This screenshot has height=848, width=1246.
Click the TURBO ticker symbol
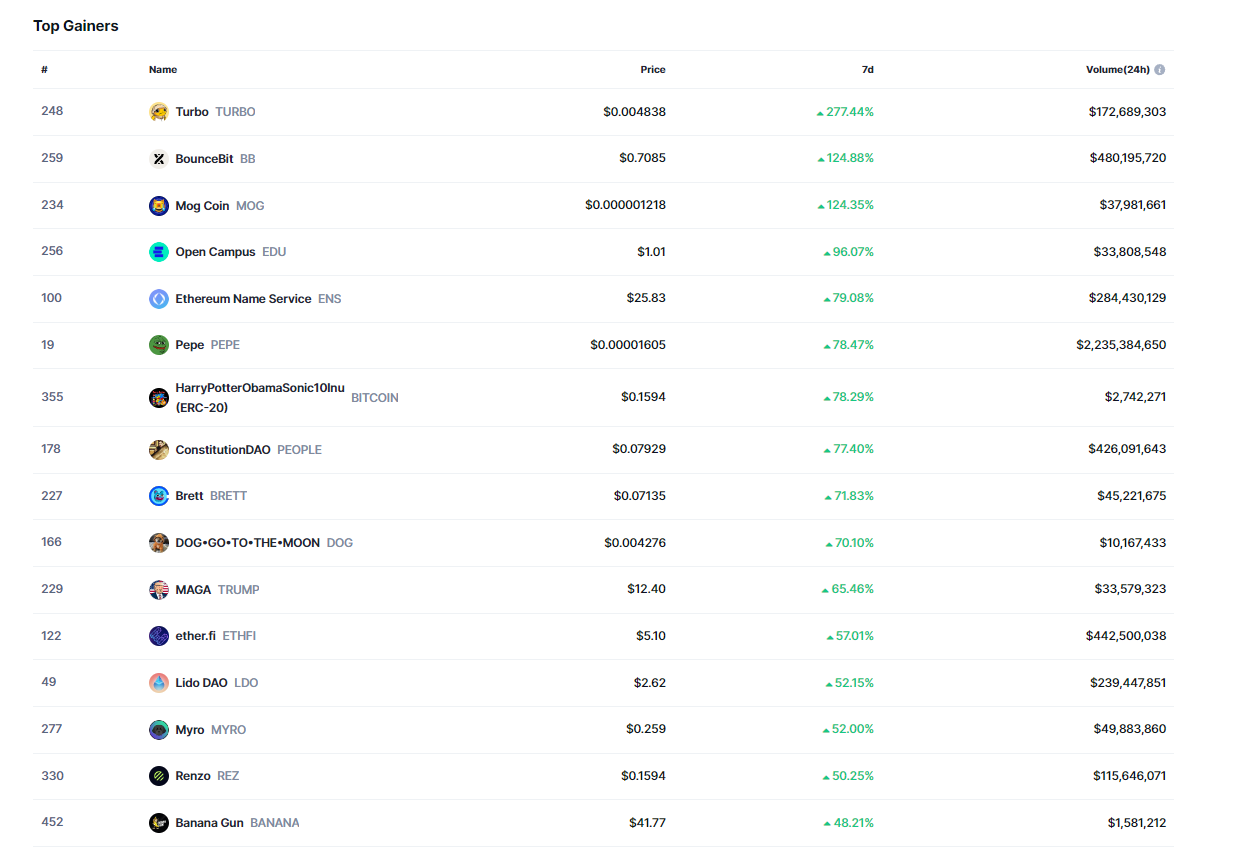tap(235, 112)
